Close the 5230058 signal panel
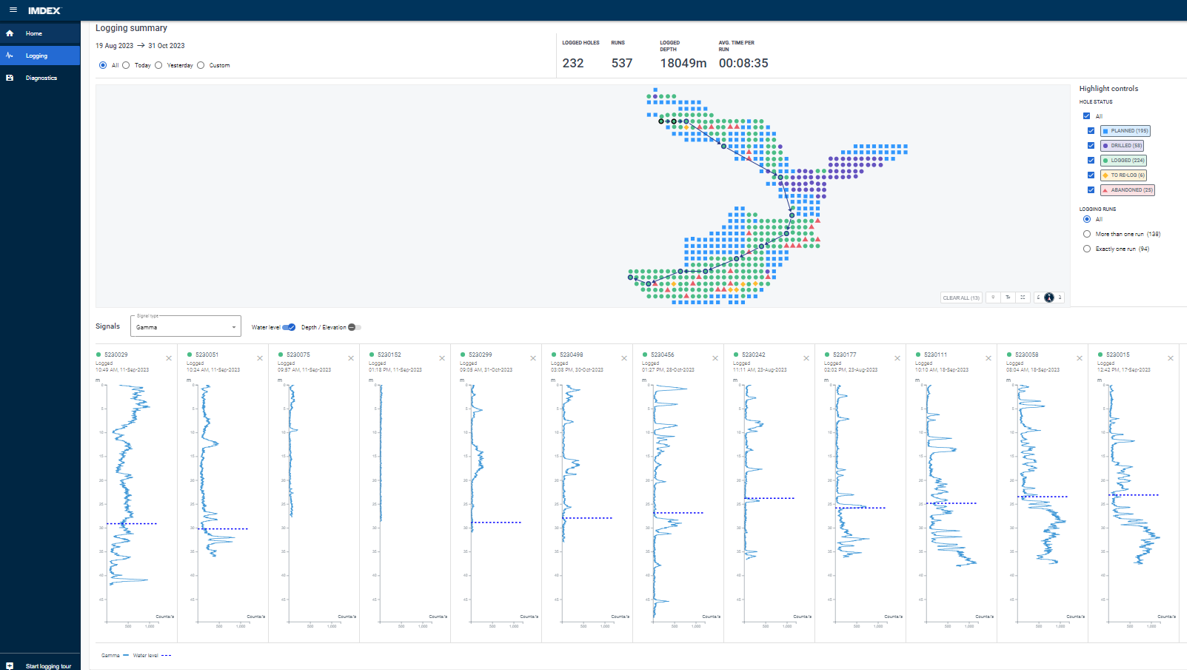 click(1080, 358)
